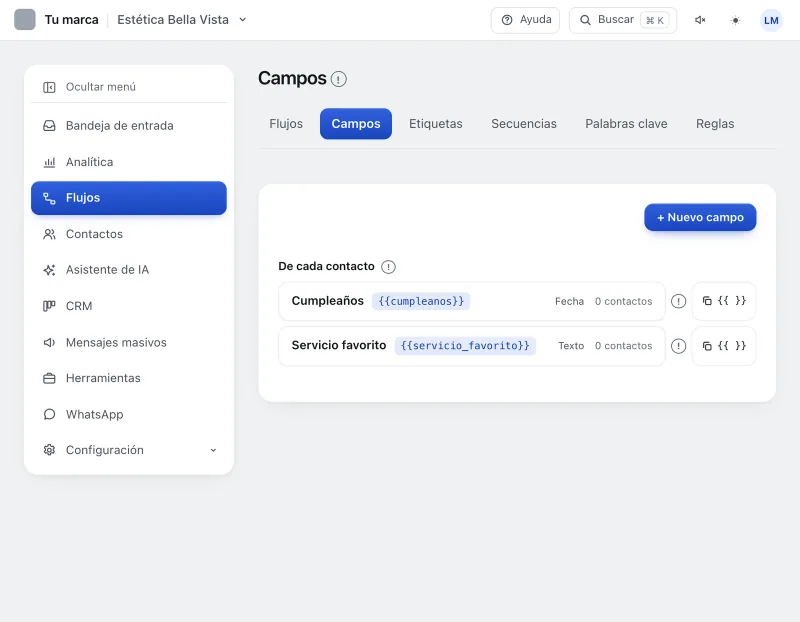This screenshot has height=622, width=800.
Task: Open the Palabras clave tab
Action: point(626,124)
